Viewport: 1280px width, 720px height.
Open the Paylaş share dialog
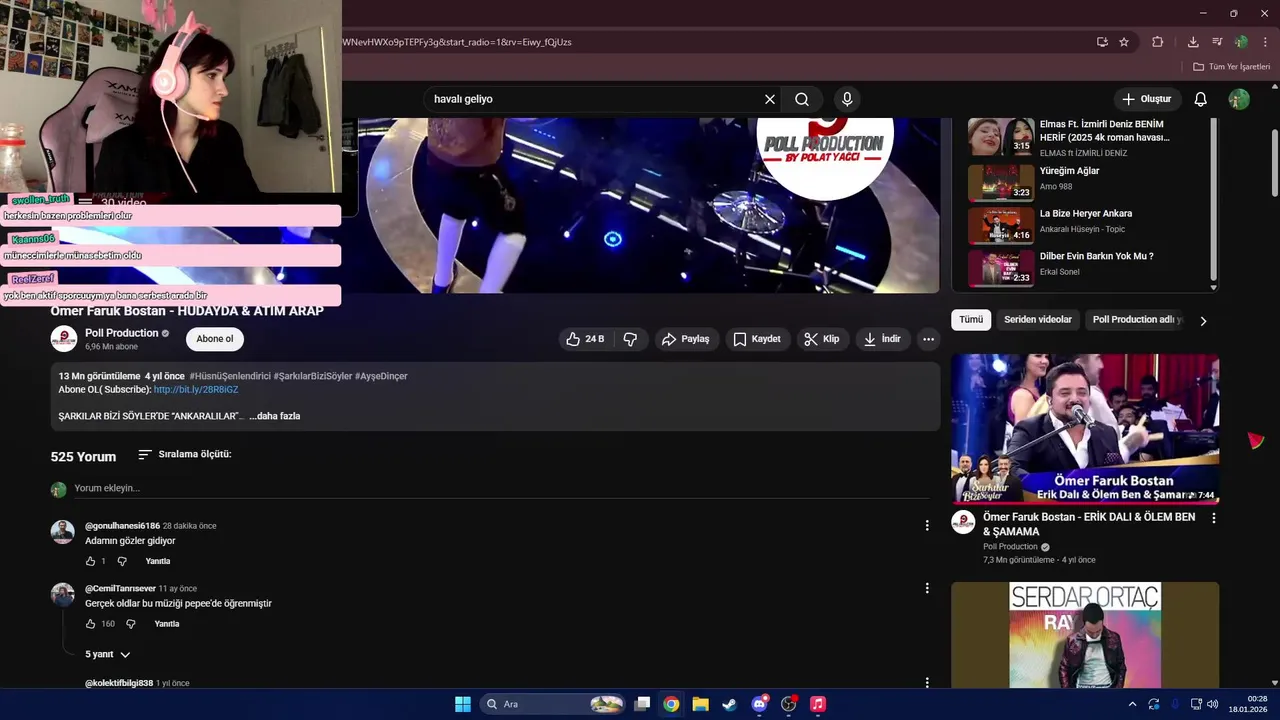(686, 339)
